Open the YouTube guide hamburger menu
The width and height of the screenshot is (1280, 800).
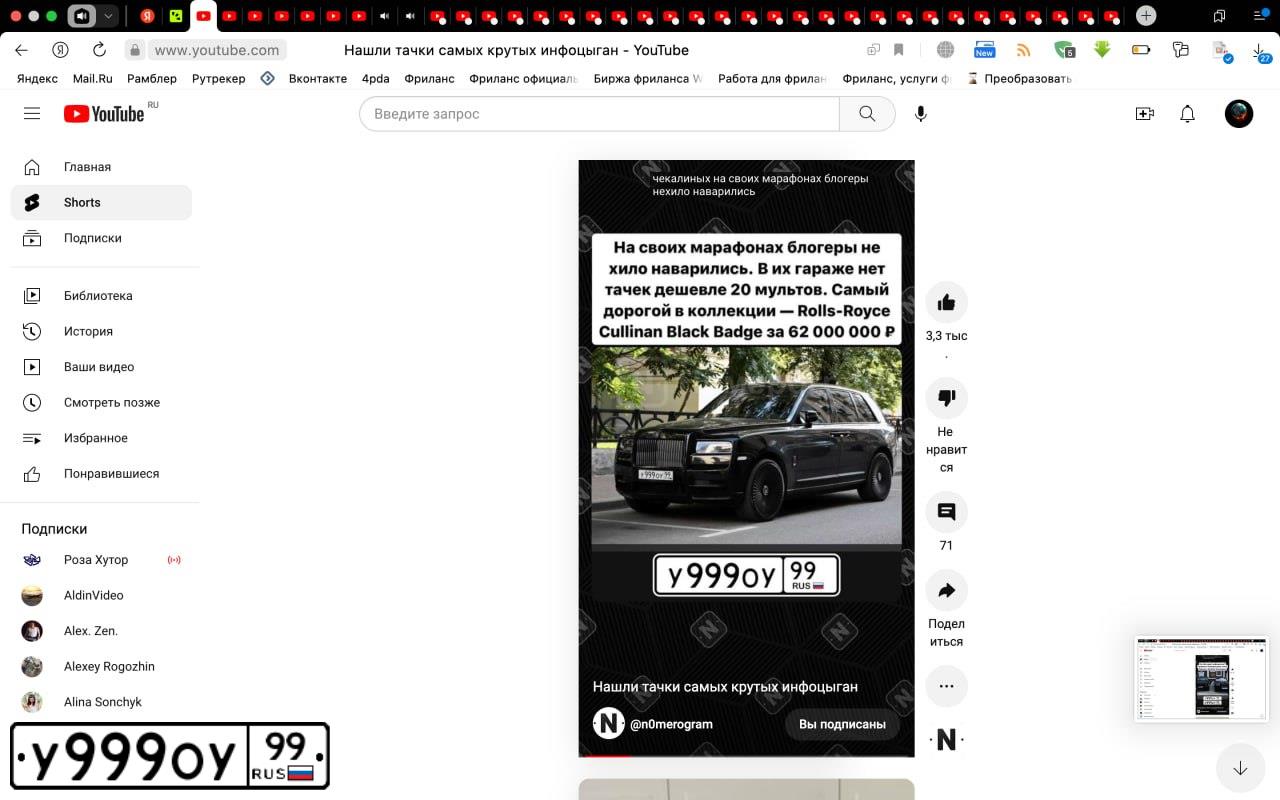32,114
